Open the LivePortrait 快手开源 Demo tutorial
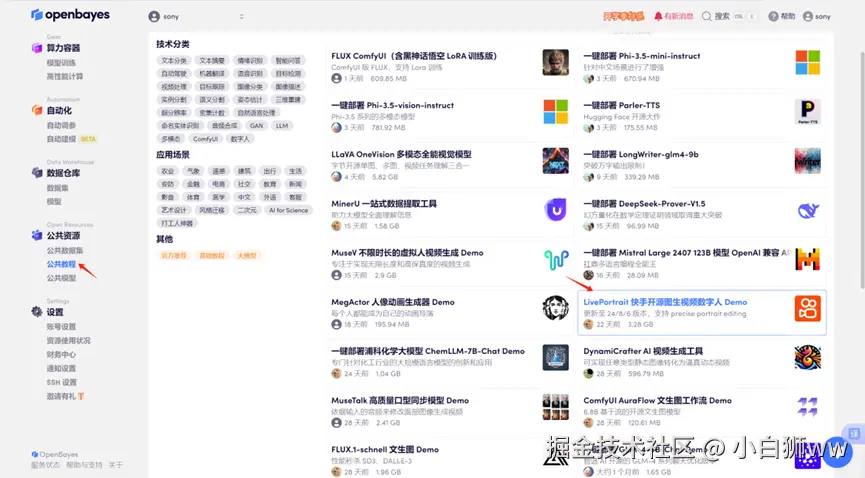The image size is (865, 478). click(702, 313)
